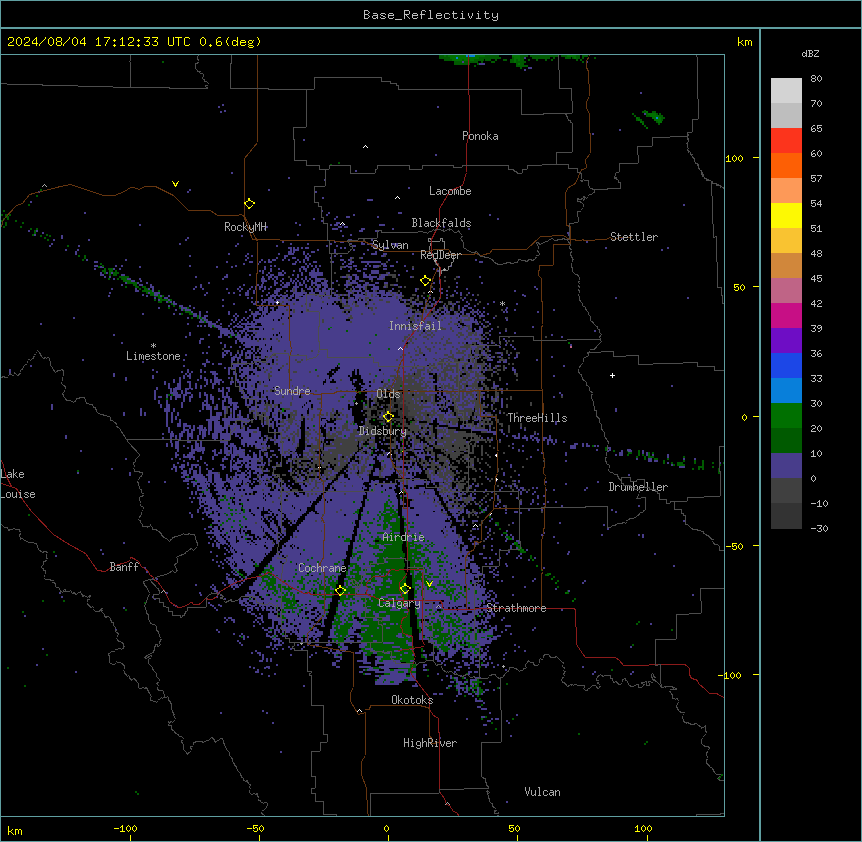Click the white plus marker north of Drumheller

point(612,375)
